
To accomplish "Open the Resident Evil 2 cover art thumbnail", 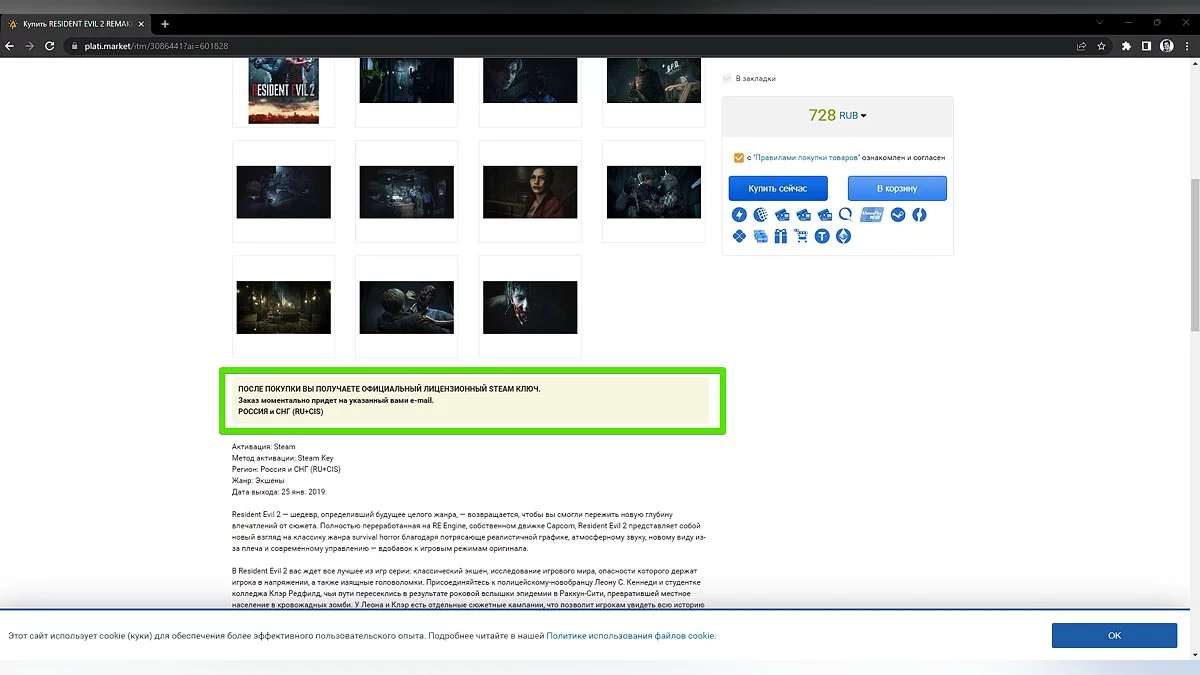I will click(x=283, y=90).
